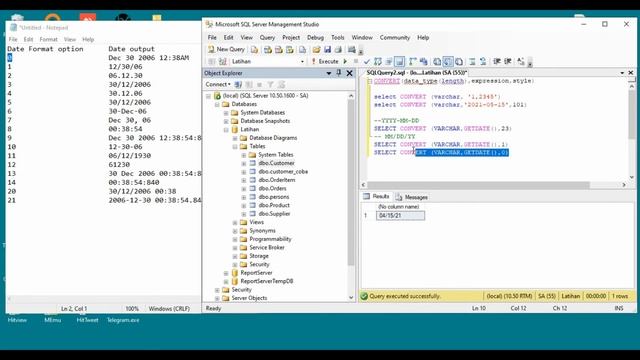This screenshot has width=640, height=360.
Task: Toggle Include Actual Execution Plan icon
Action: click(413, 62)
